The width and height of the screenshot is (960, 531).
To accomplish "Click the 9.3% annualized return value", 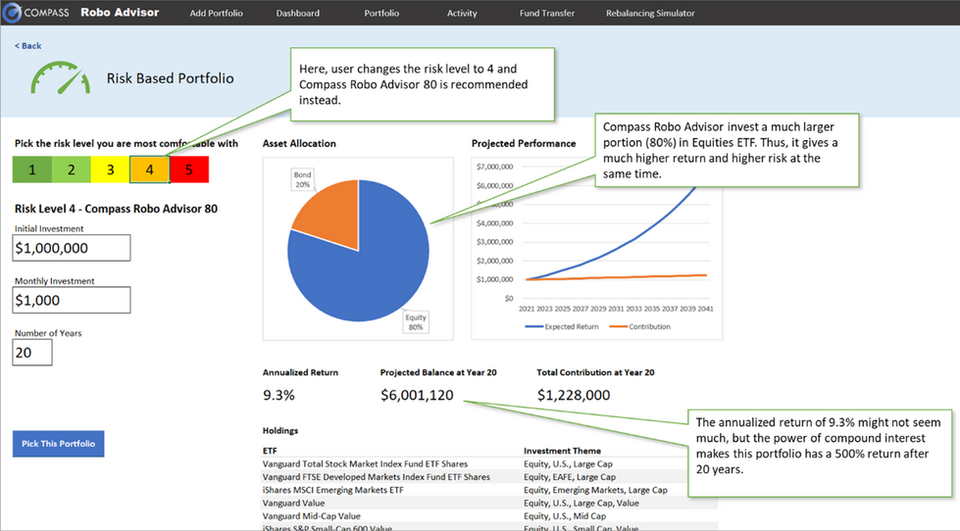I will point(279,395).
